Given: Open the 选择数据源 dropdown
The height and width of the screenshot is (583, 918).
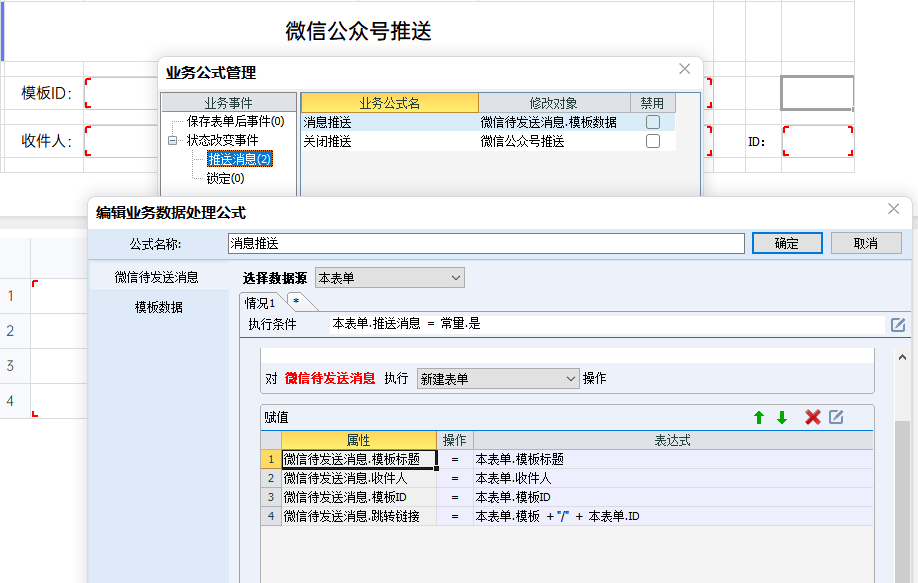Looking at the screenshot, I should 390,278.
